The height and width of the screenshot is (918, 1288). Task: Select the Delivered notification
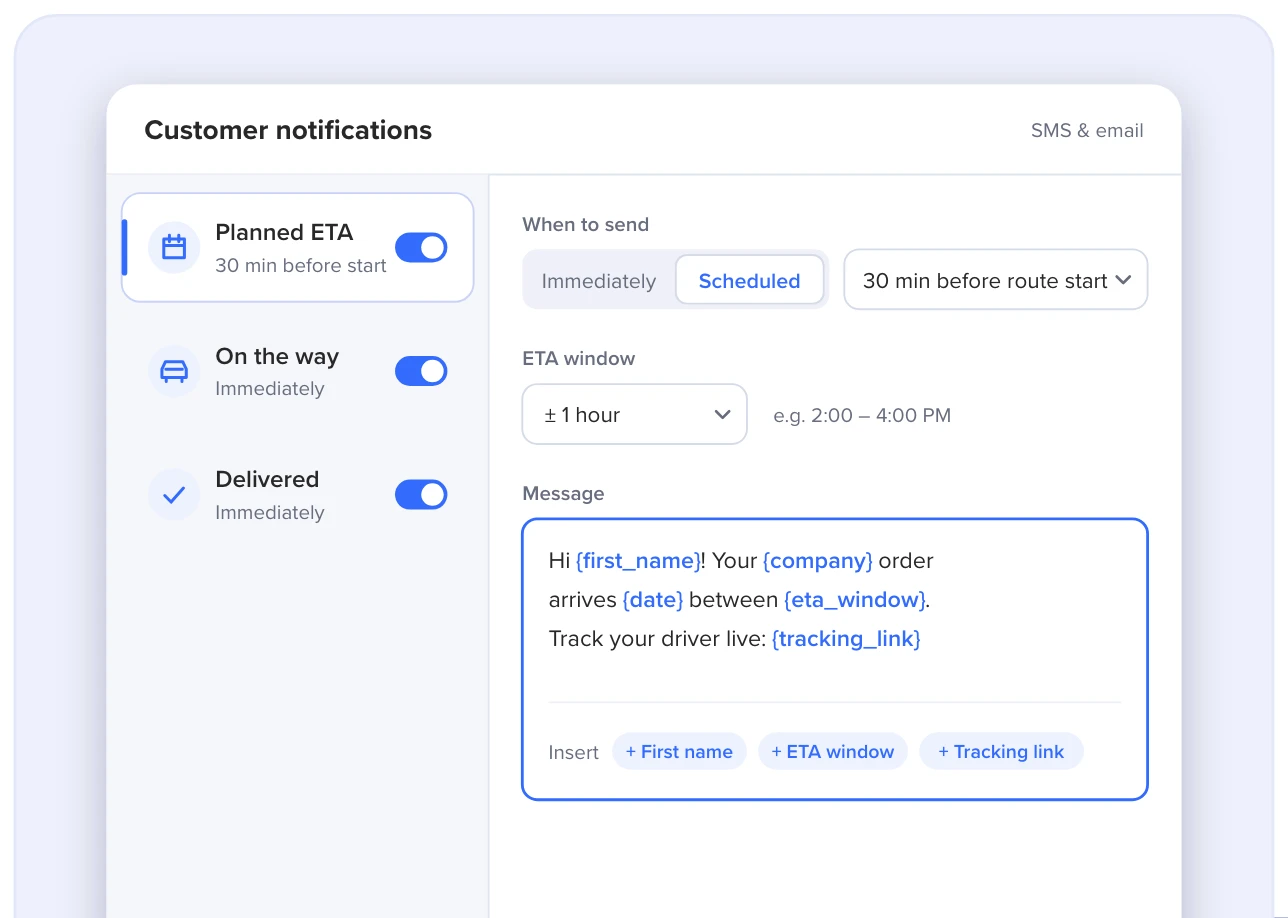(x=297, y=495)
